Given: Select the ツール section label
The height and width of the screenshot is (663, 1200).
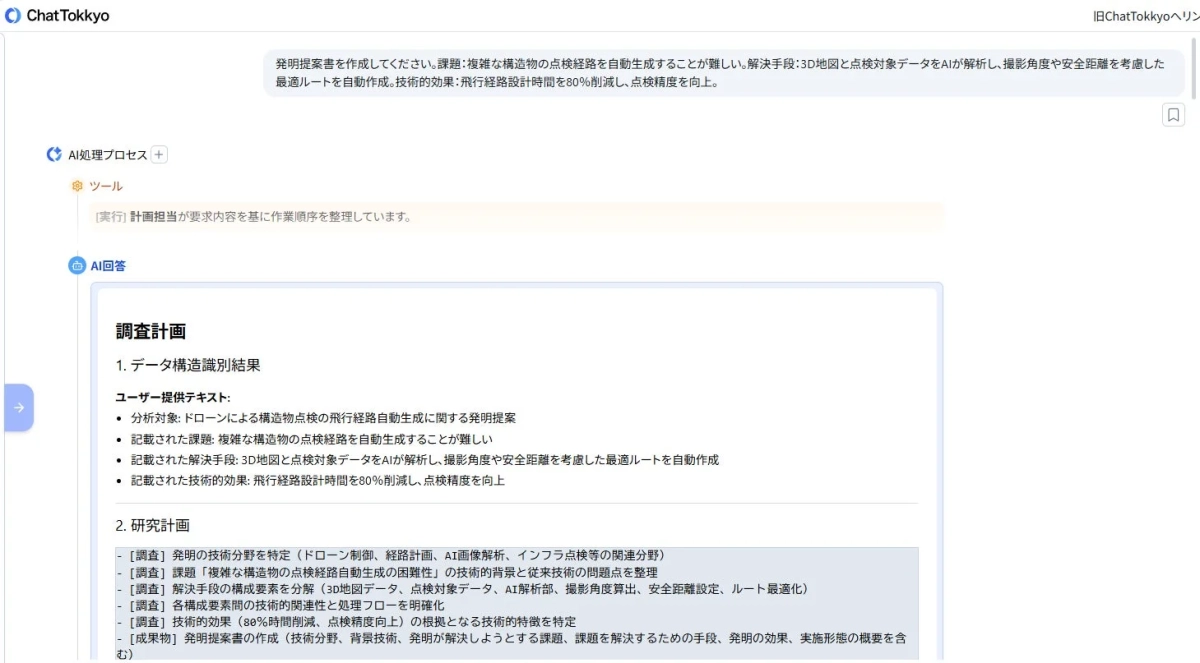Looking at the screenshot, I should pyautogui.click(x=104, y=186).
